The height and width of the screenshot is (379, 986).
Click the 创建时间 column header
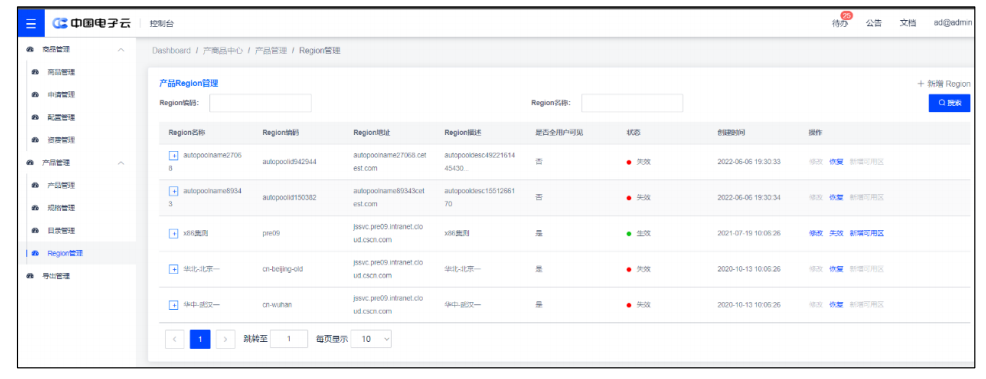[x=732, y=133]
